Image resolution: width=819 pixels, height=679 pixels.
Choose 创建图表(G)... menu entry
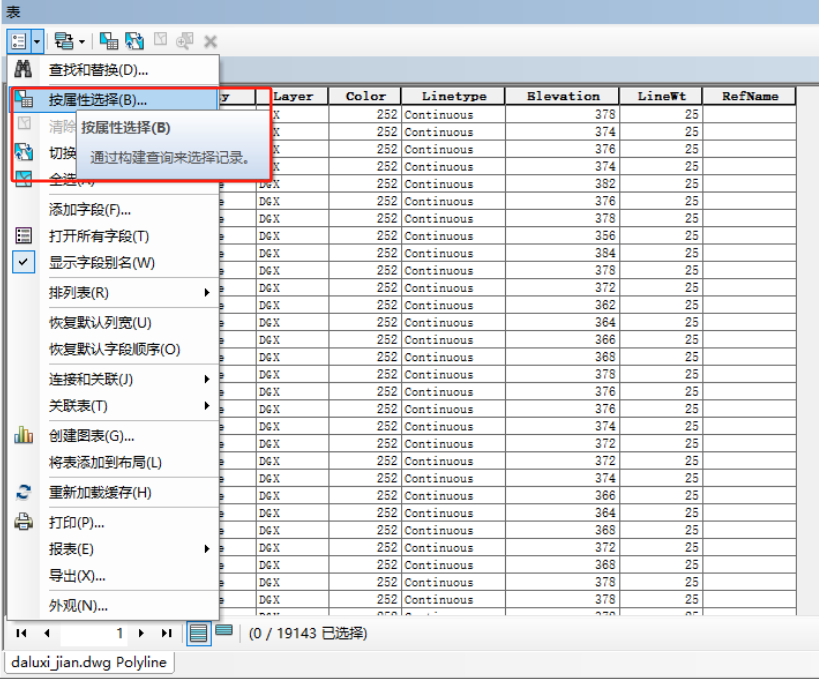(114, 436)
